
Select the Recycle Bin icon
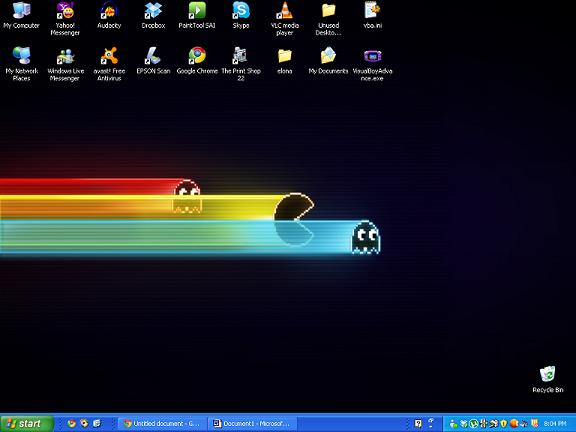coord(548,379)
